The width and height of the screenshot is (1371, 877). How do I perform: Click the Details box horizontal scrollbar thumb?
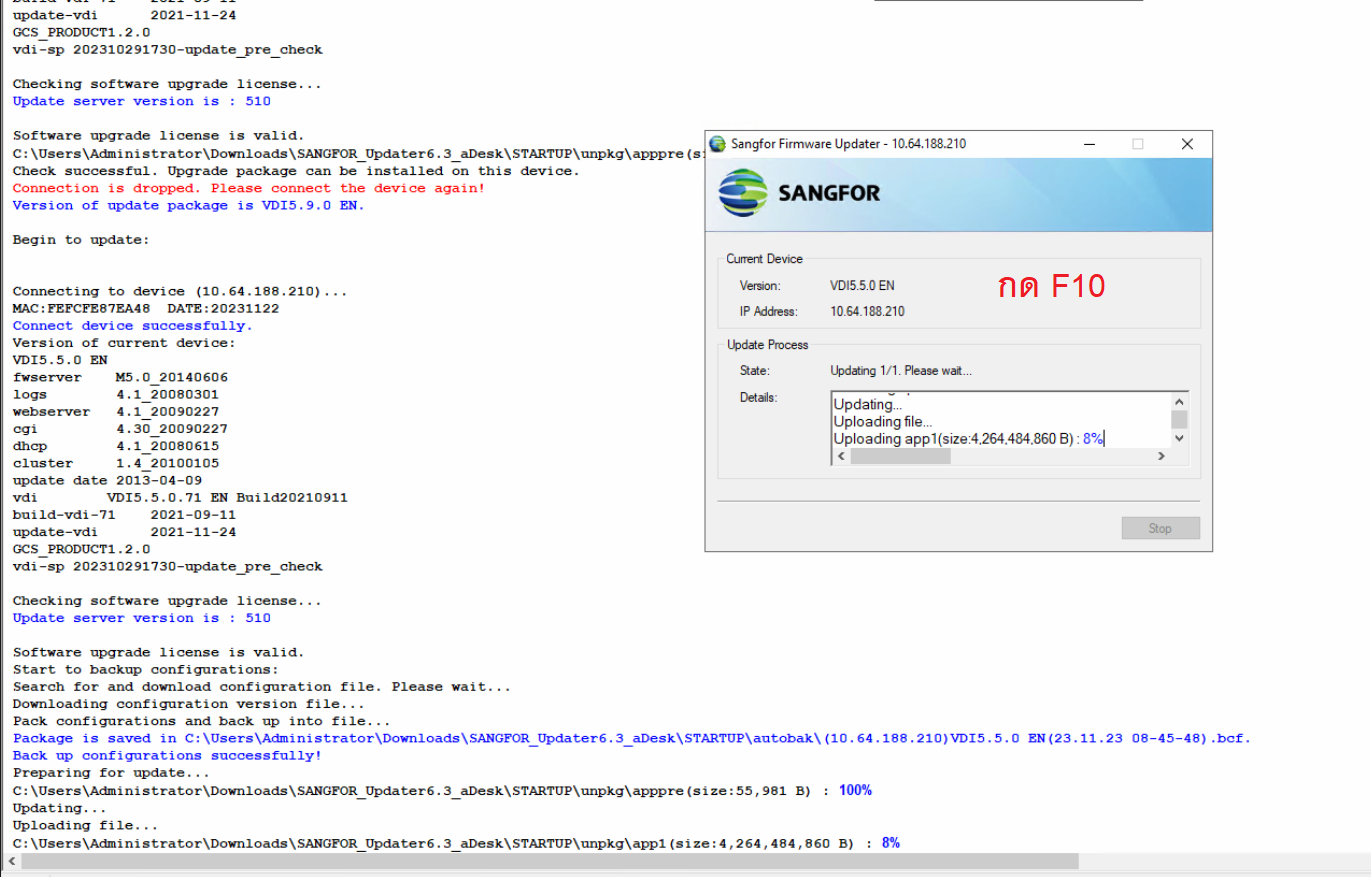click(900, 456)
